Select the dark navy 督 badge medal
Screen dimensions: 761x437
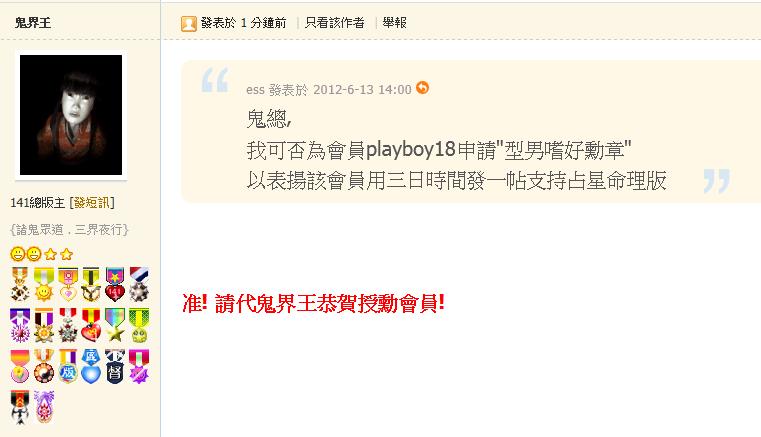(x=115, y=366)
